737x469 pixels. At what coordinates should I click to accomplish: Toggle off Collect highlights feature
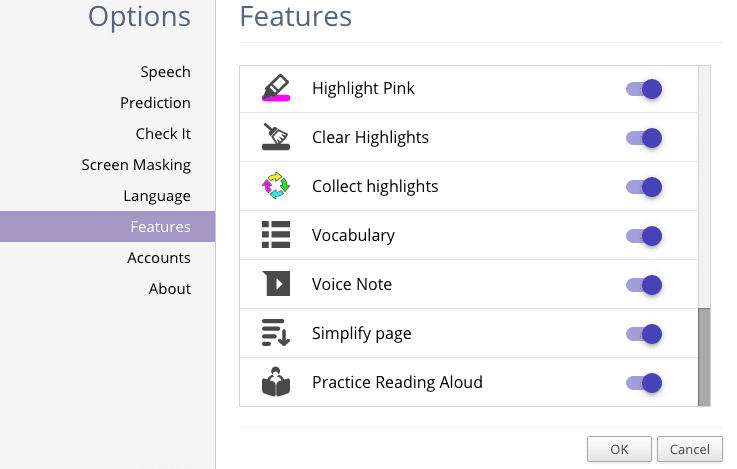click(x=644, y=187)
